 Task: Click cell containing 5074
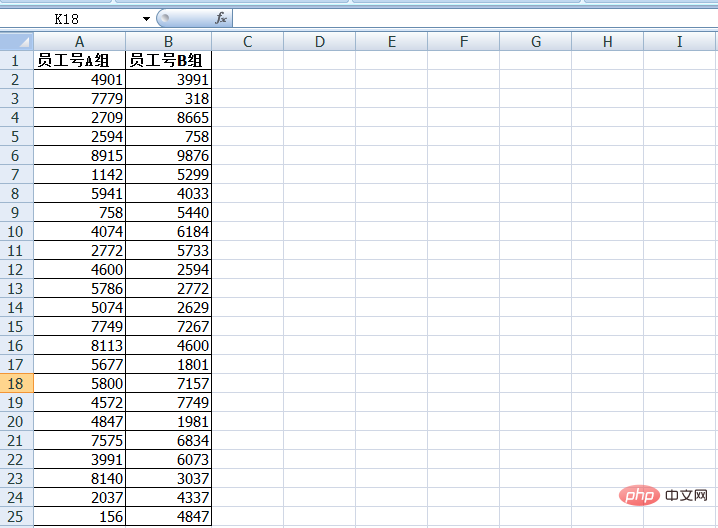[x=80, y=307]
